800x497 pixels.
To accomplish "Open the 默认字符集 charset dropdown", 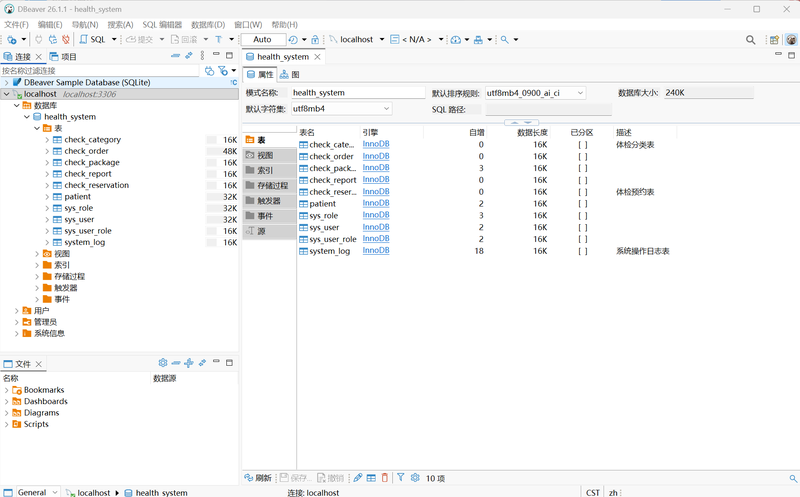I will [x=386, y=109].
